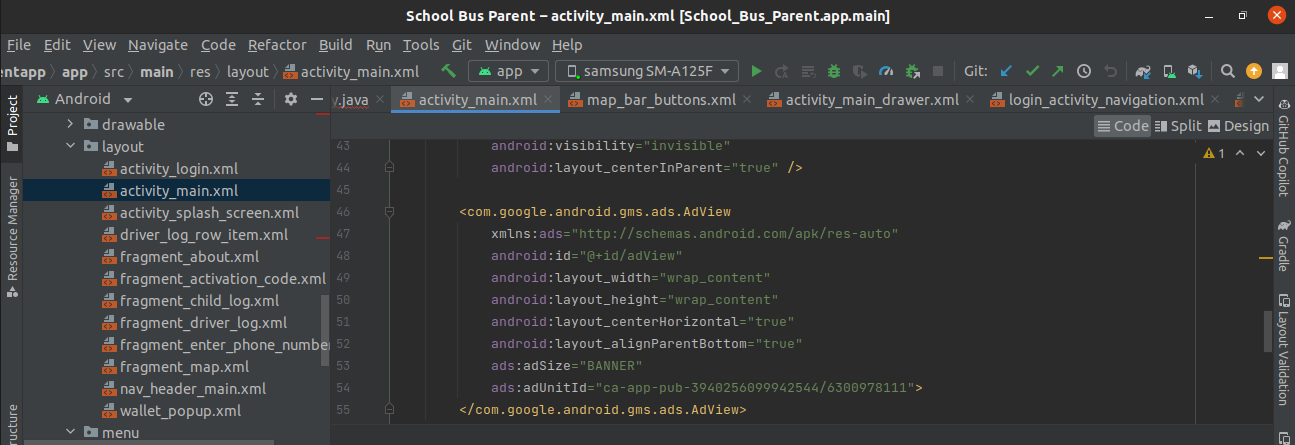The image size is (1295, 445).
Task: Open the Tools menu
Action: click(421, 45)
